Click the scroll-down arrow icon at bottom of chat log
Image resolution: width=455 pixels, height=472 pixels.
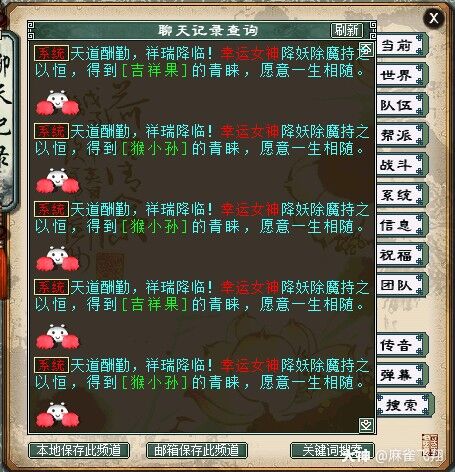point(366,425)
